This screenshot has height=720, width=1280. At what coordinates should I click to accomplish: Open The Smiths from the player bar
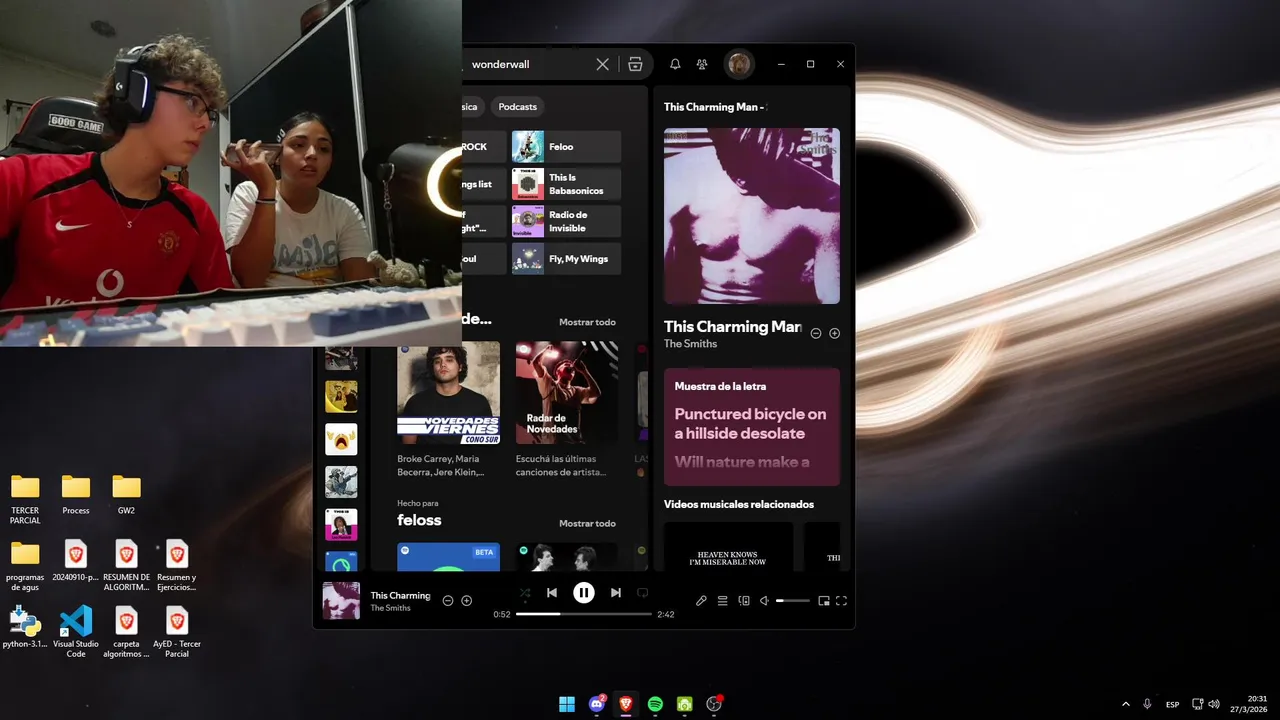click(390, 608)
